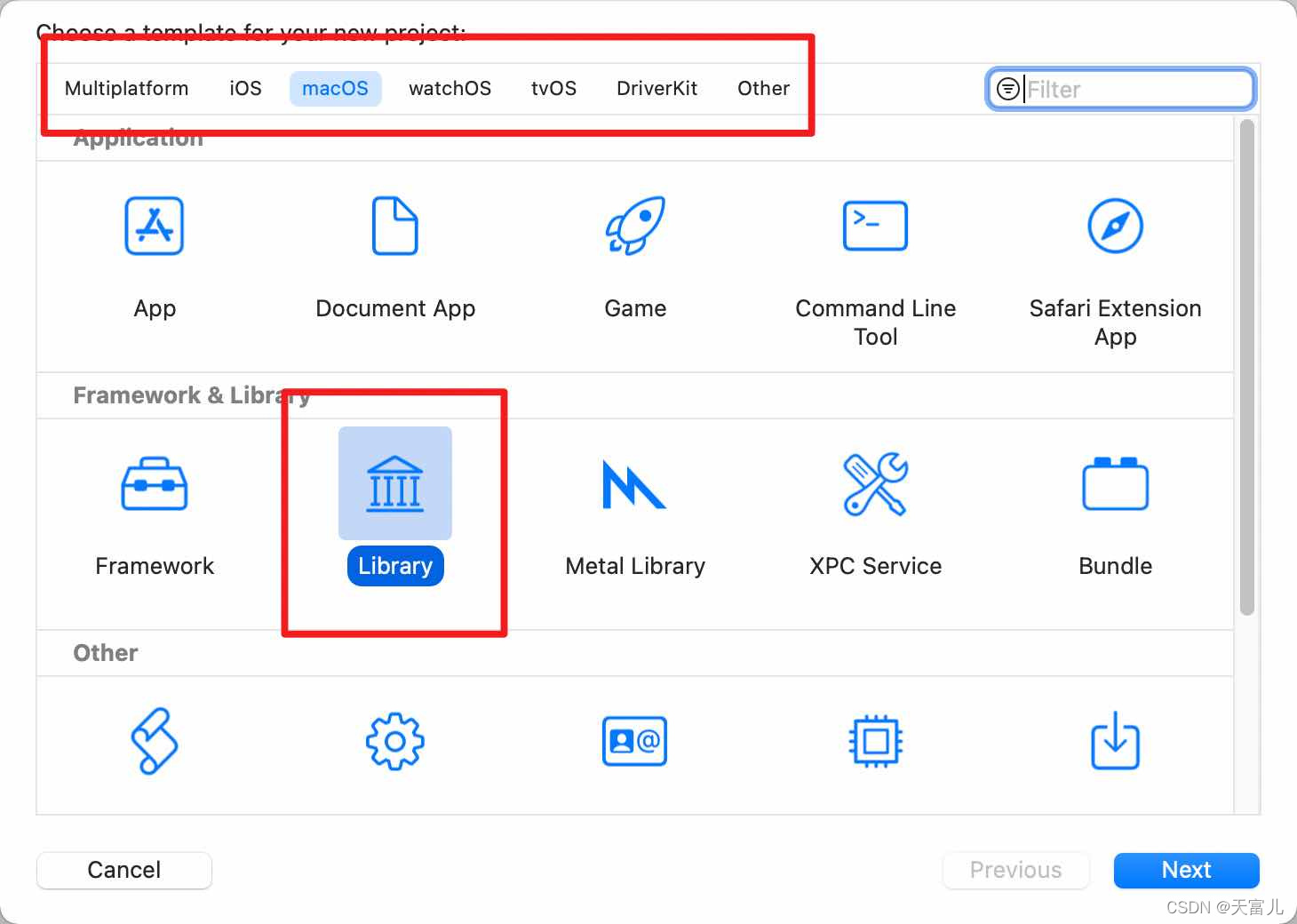The height and width of the screenshot is (924, 1297).
Task: Click the "Command Line Tool" label
Action: [x=876, y=323]
